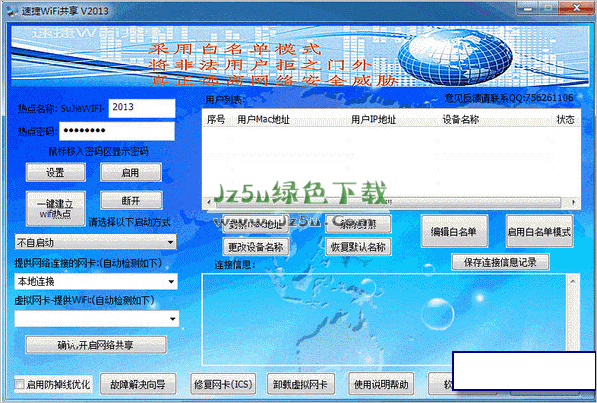This screenshot has width=597, height=403.
Task: Click into the 热点密码 password field
Action: point(116,131)
